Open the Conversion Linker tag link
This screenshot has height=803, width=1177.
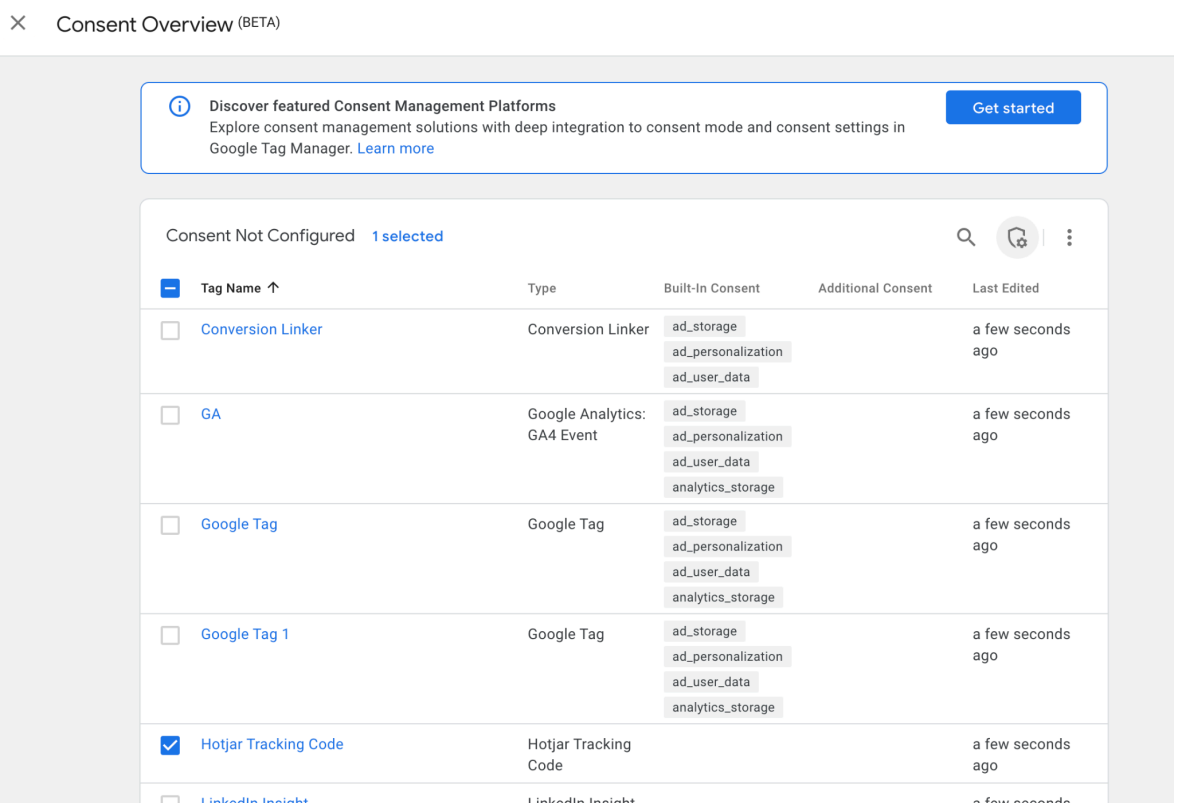(x=261, y=329)
